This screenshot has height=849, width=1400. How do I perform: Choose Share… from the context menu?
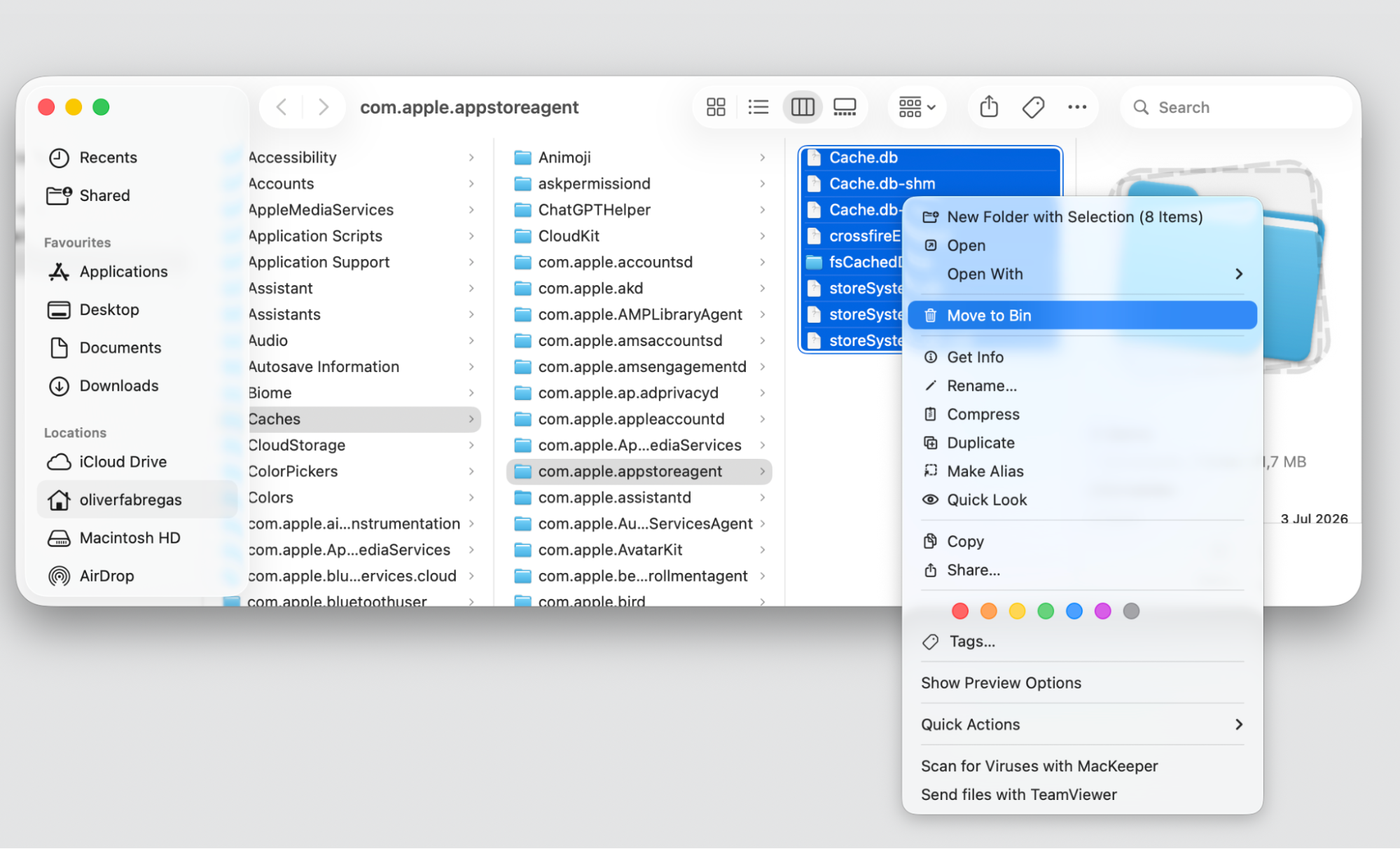[1082, 570]
